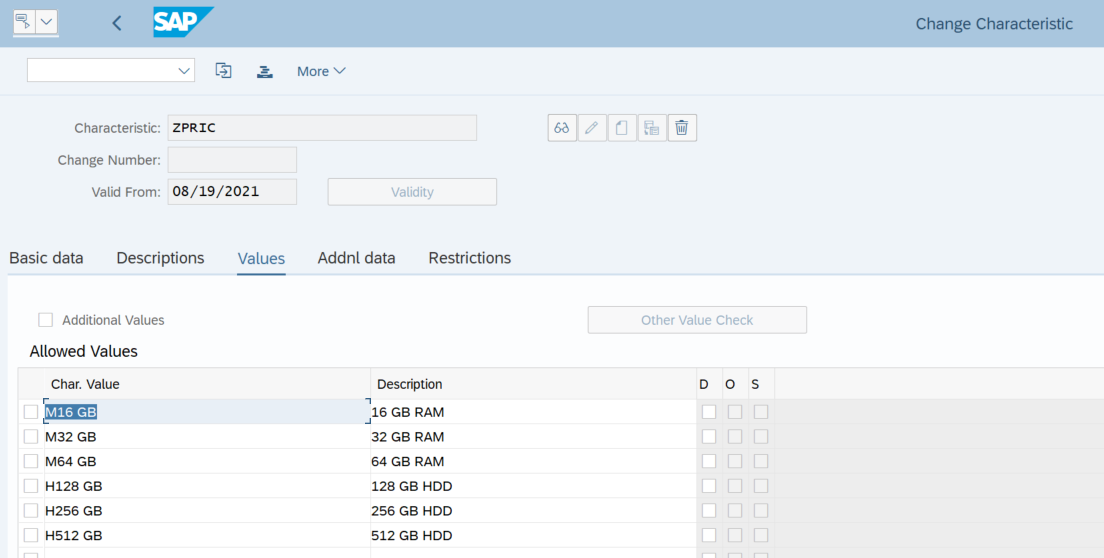This screenshot has height=558, width=1104.
Task: Click the Create document icon
Action: point(622,127)
